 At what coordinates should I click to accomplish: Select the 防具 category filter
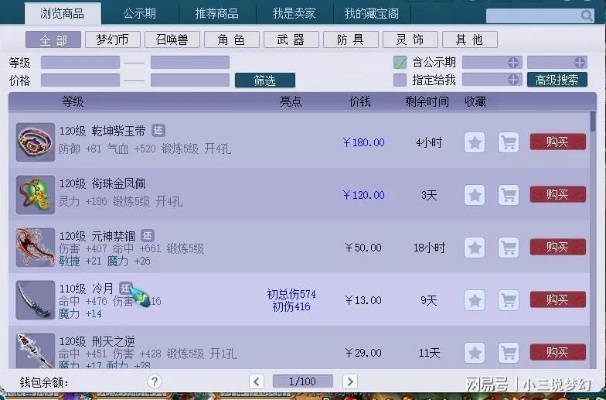pos(351,39)
